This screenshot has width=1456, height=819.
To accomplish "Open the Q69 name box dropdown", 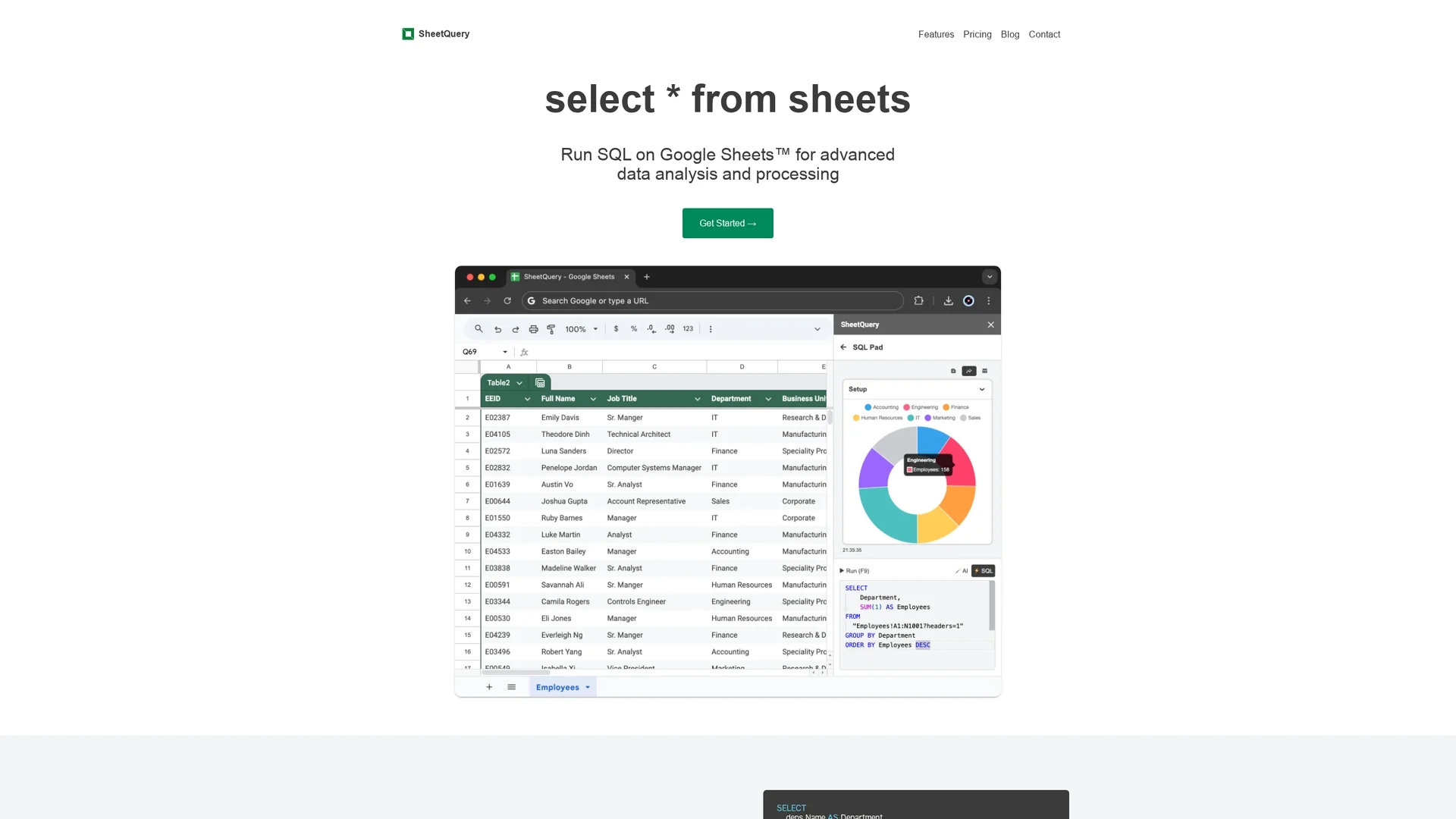I will click(505, 352).
